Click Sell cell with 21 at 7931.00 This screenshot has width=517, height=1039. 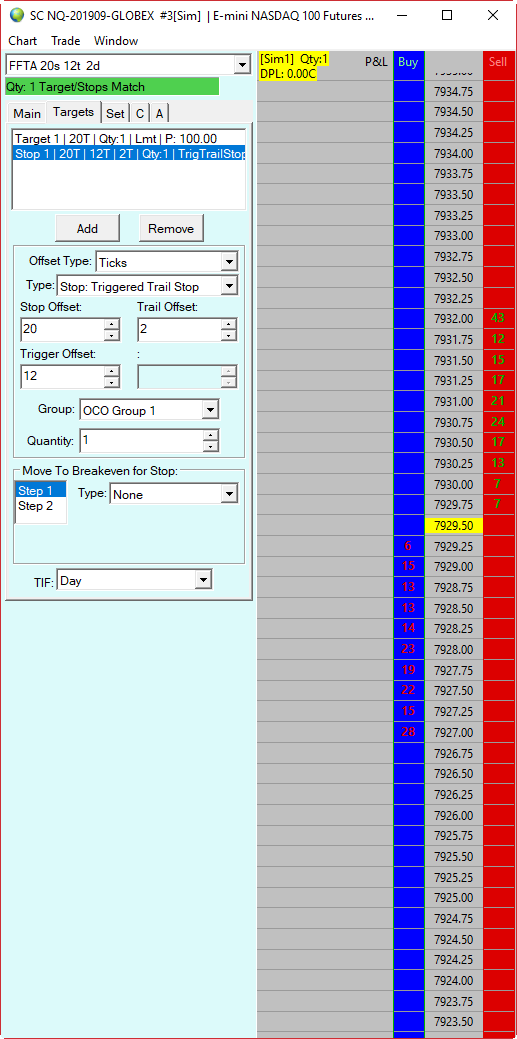click(498, 401)
